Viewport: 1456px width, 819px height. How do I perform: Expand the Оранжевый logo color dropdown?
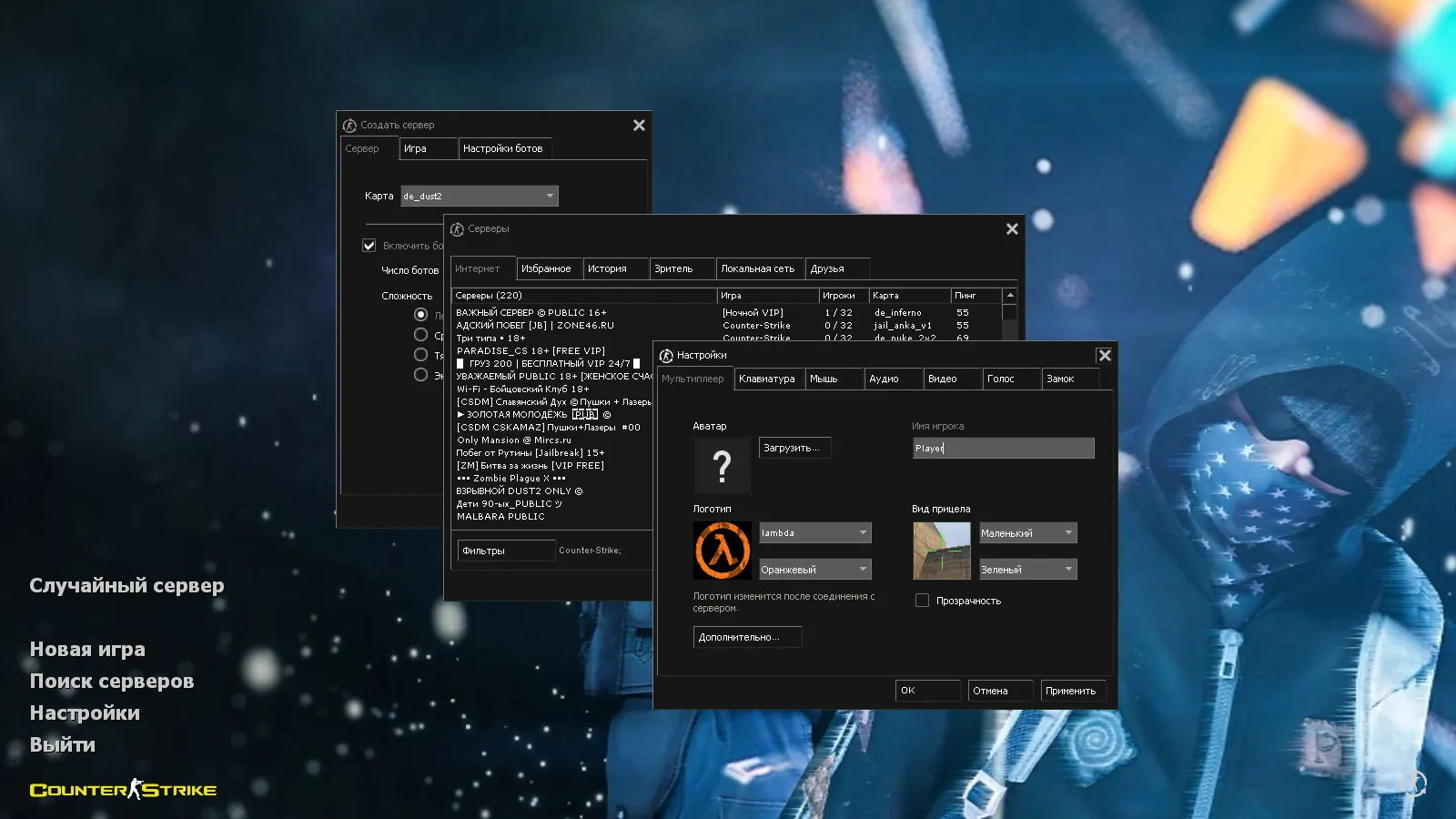[814, 570]
